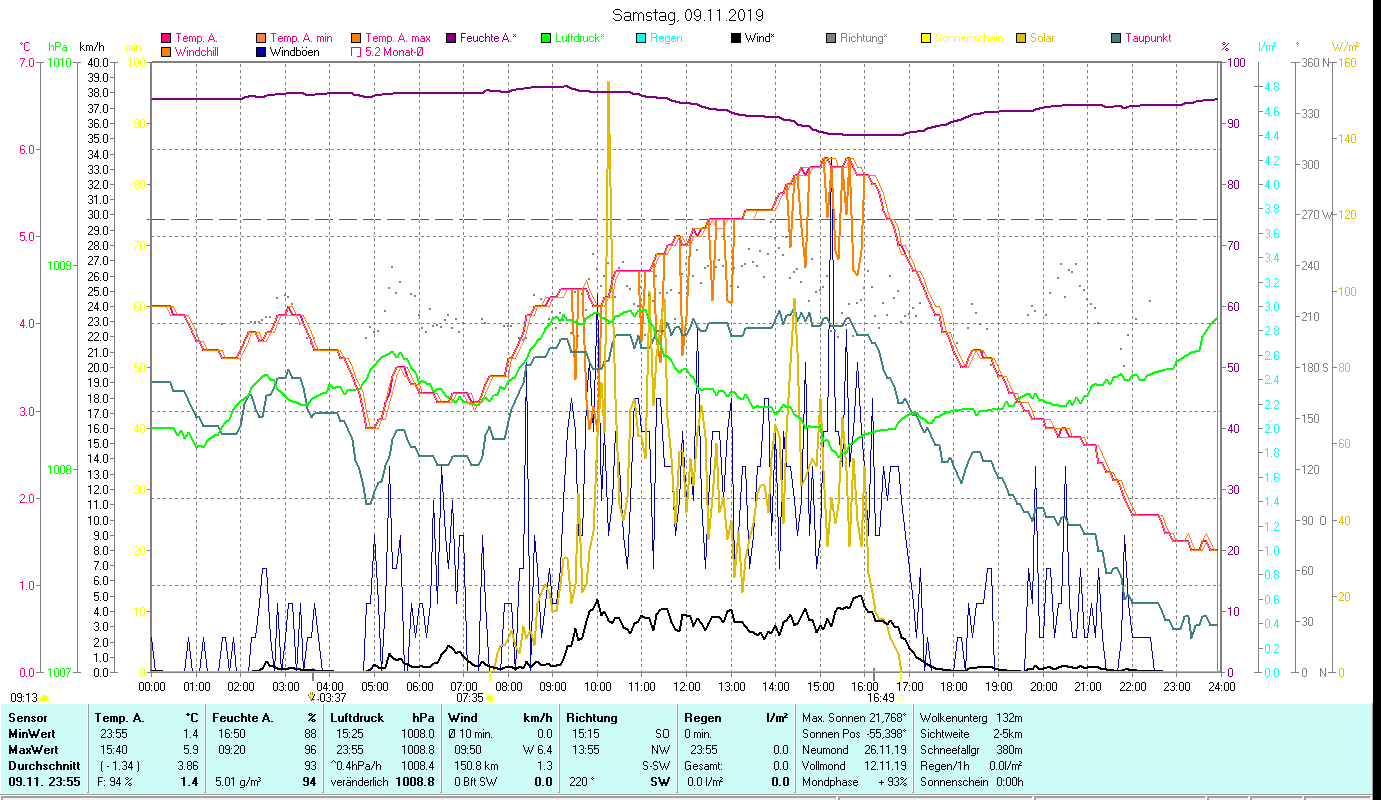1381x800 pixels.
Task: Select the Feuchte A. legend label
Action: pos(488,38)
